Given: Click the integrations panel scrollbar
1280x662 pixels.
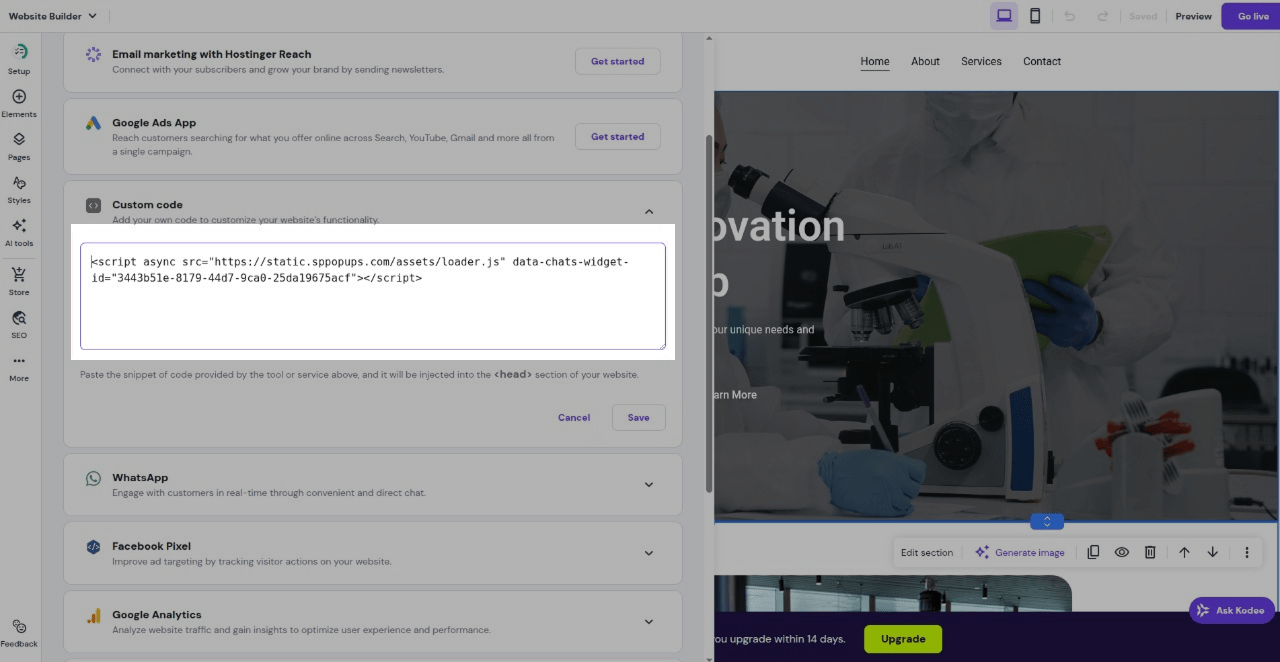Looking at the screenshot, I should pyautogui.click(x=709, y=315).
